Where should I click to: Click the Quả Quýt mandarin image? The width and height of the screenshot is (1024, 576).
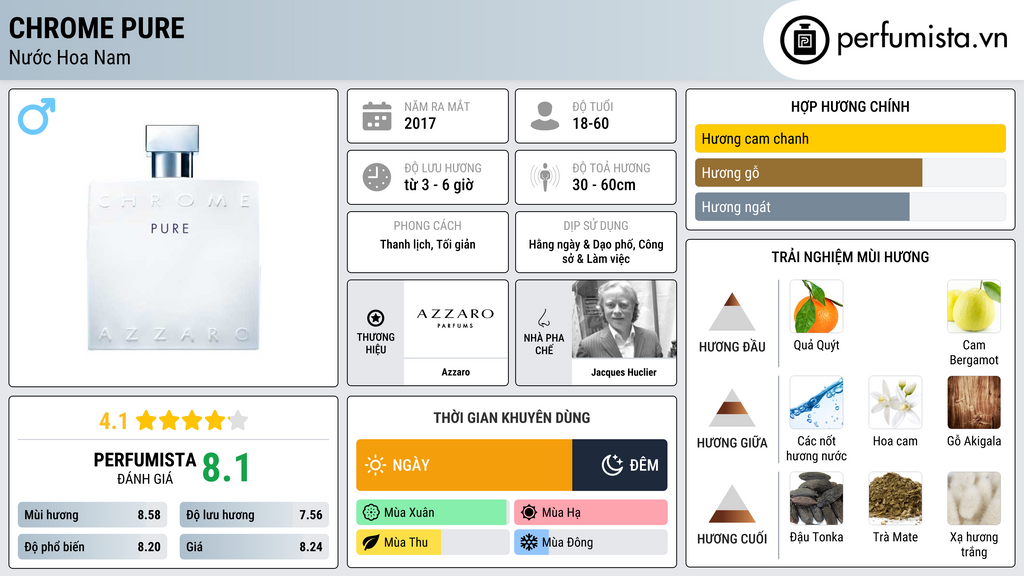[x=816, y=307]
